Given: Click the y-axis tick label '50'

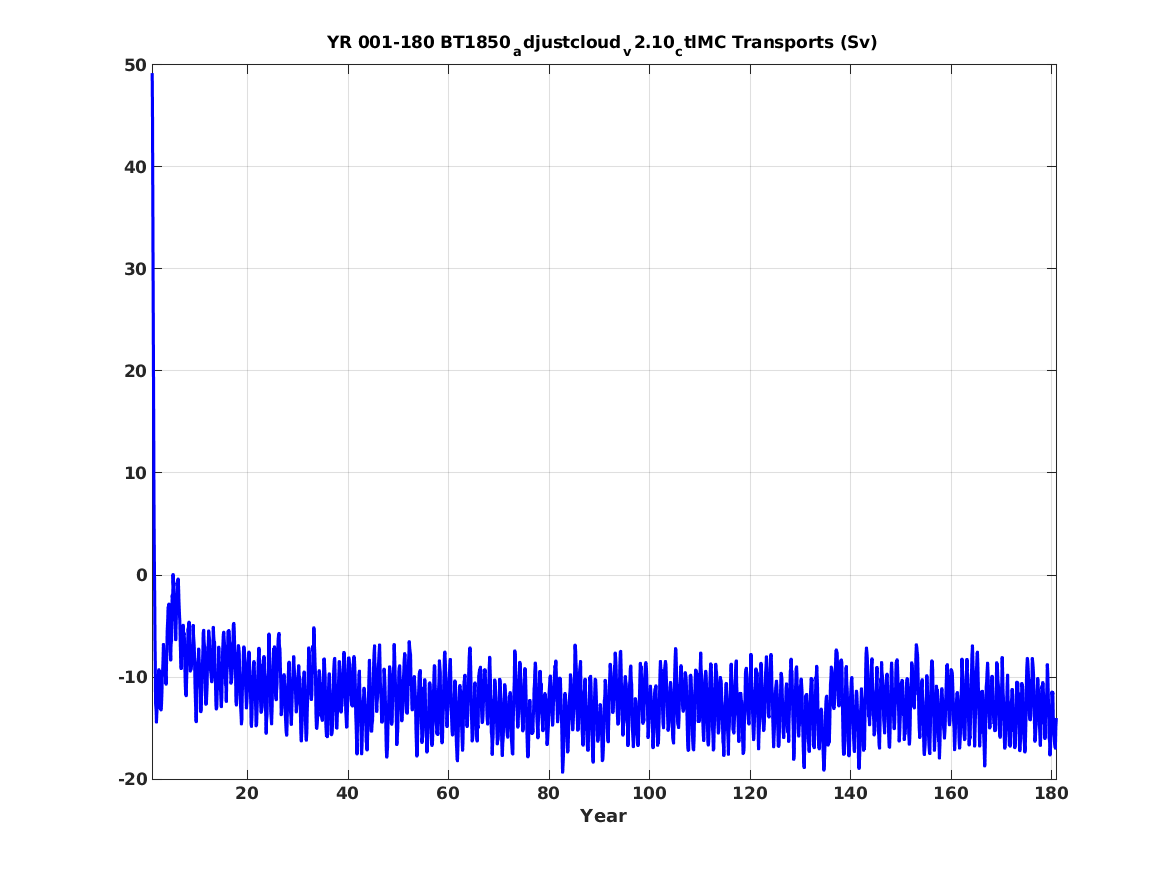Looking at the screenshot, I should [135, 65].
